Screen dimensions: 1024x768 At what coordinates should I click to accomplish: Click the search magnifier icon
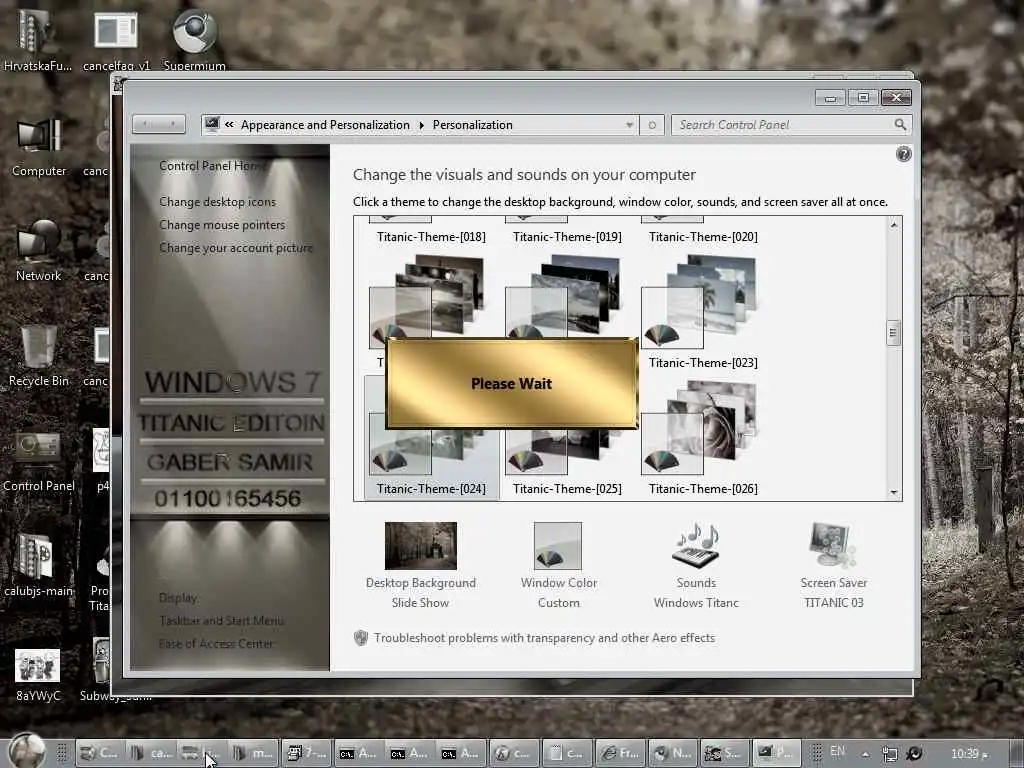pos(900,124)
